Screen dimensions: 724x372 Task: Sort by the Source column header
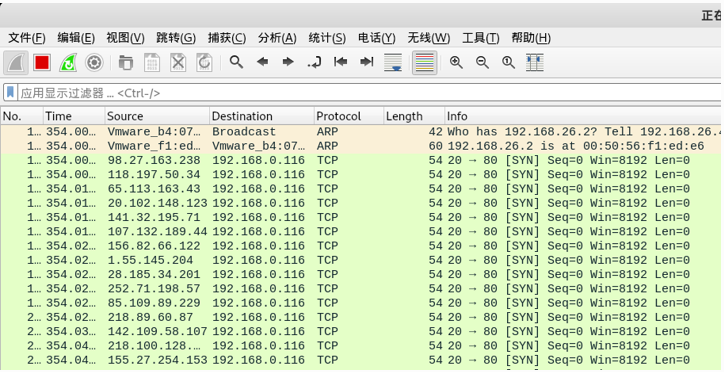(x=157, y=116)
